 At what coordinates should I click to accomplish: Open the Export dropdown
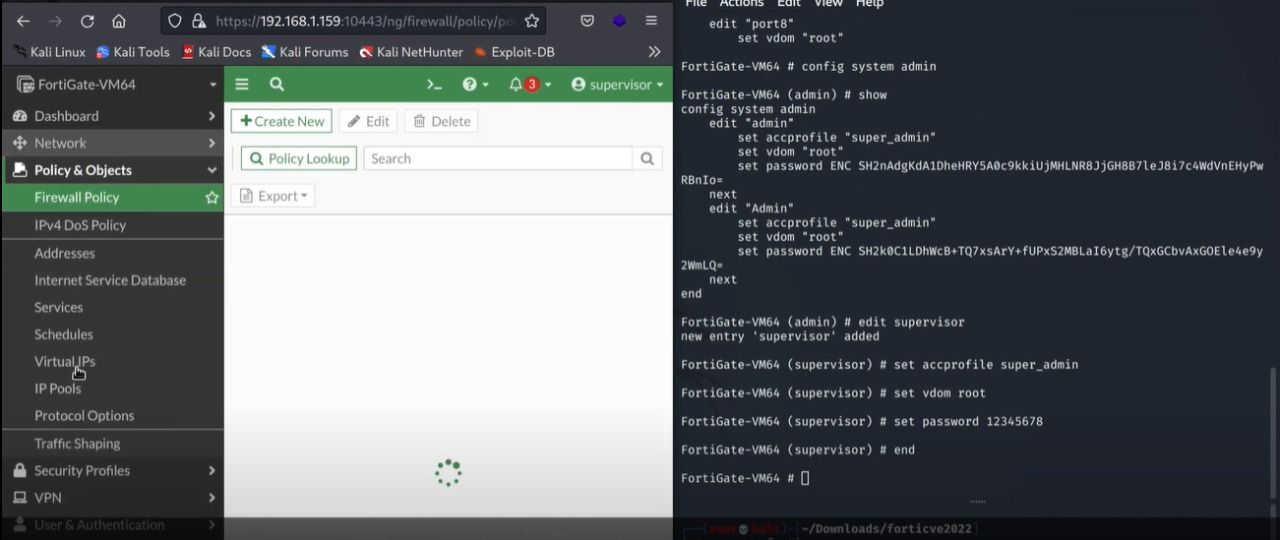[273, 196]
